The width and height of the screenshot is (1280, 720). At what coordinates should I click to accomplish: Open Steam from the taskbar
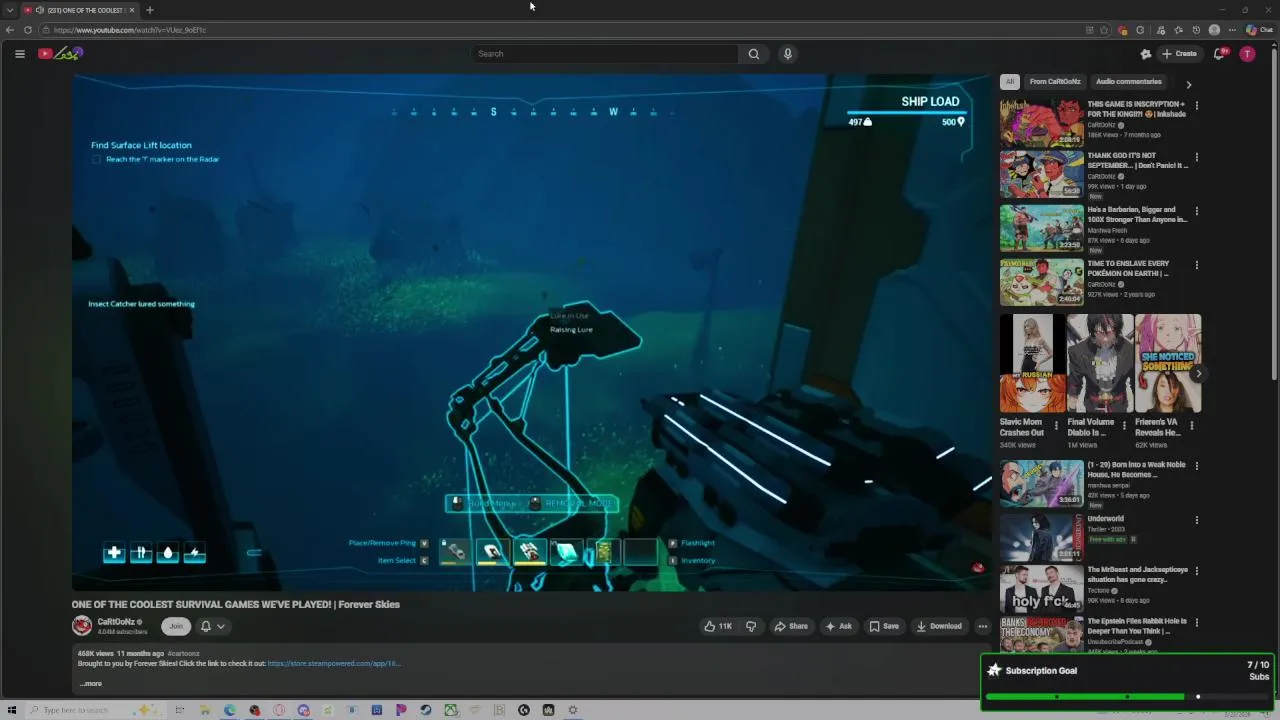pos(426,710)
